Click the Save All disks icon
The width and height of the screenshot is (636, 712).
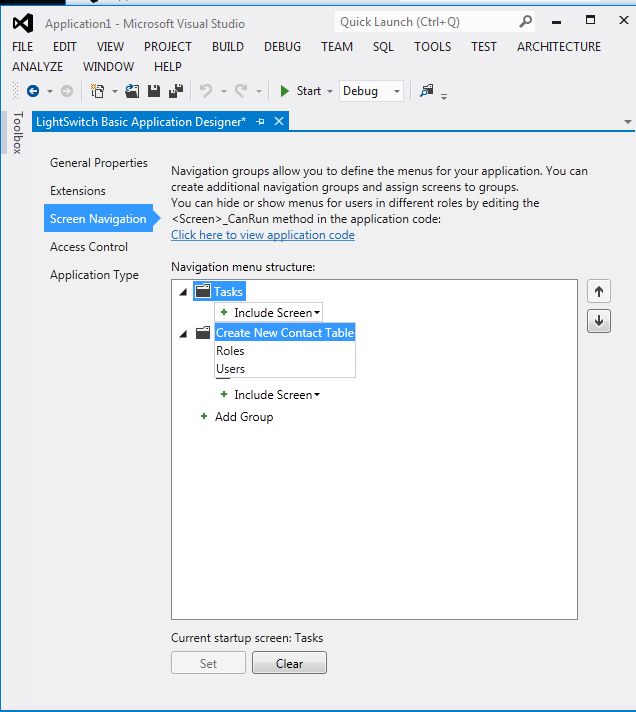click(x=176, y=91)
